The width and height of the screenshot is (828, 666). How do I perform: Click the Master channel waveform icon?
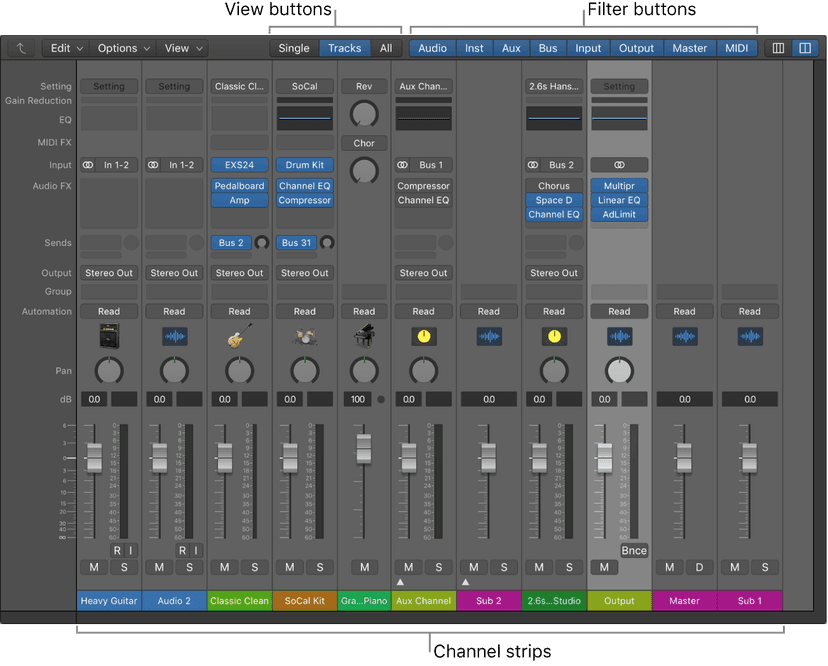pyautogui.click(x=684, y=336)
